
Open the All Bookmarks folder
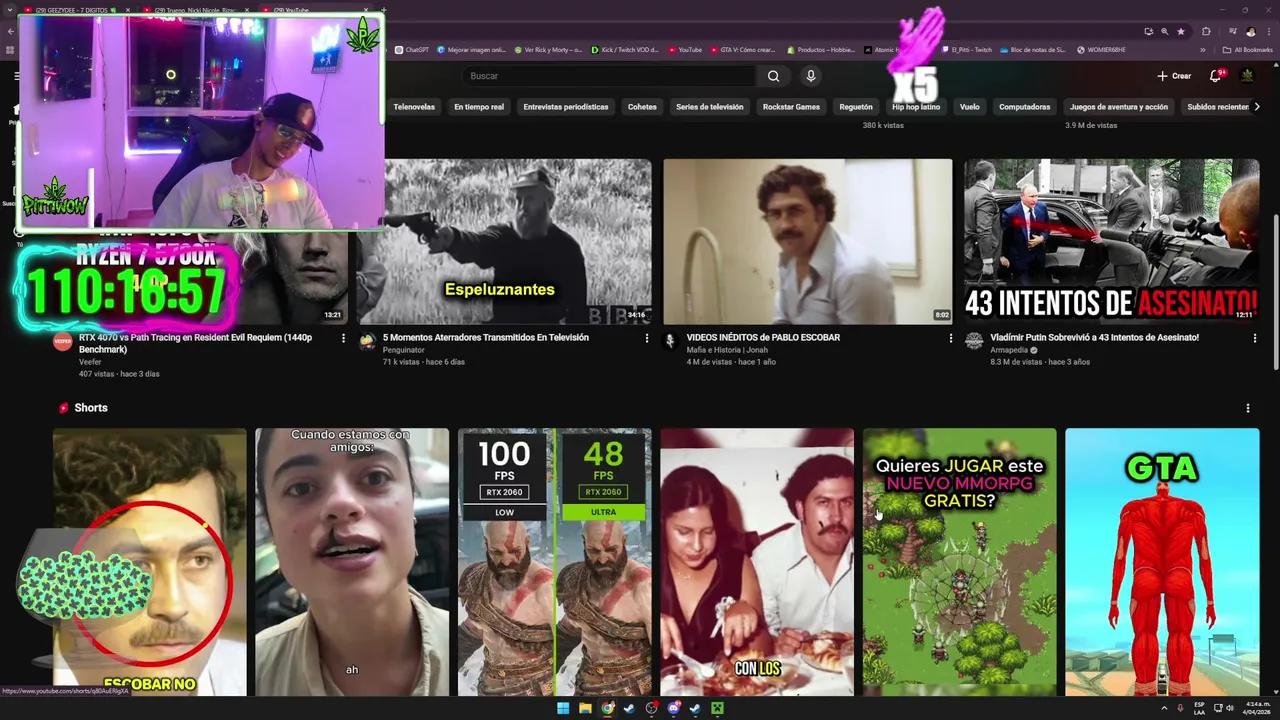click(x=1248, y=49)
